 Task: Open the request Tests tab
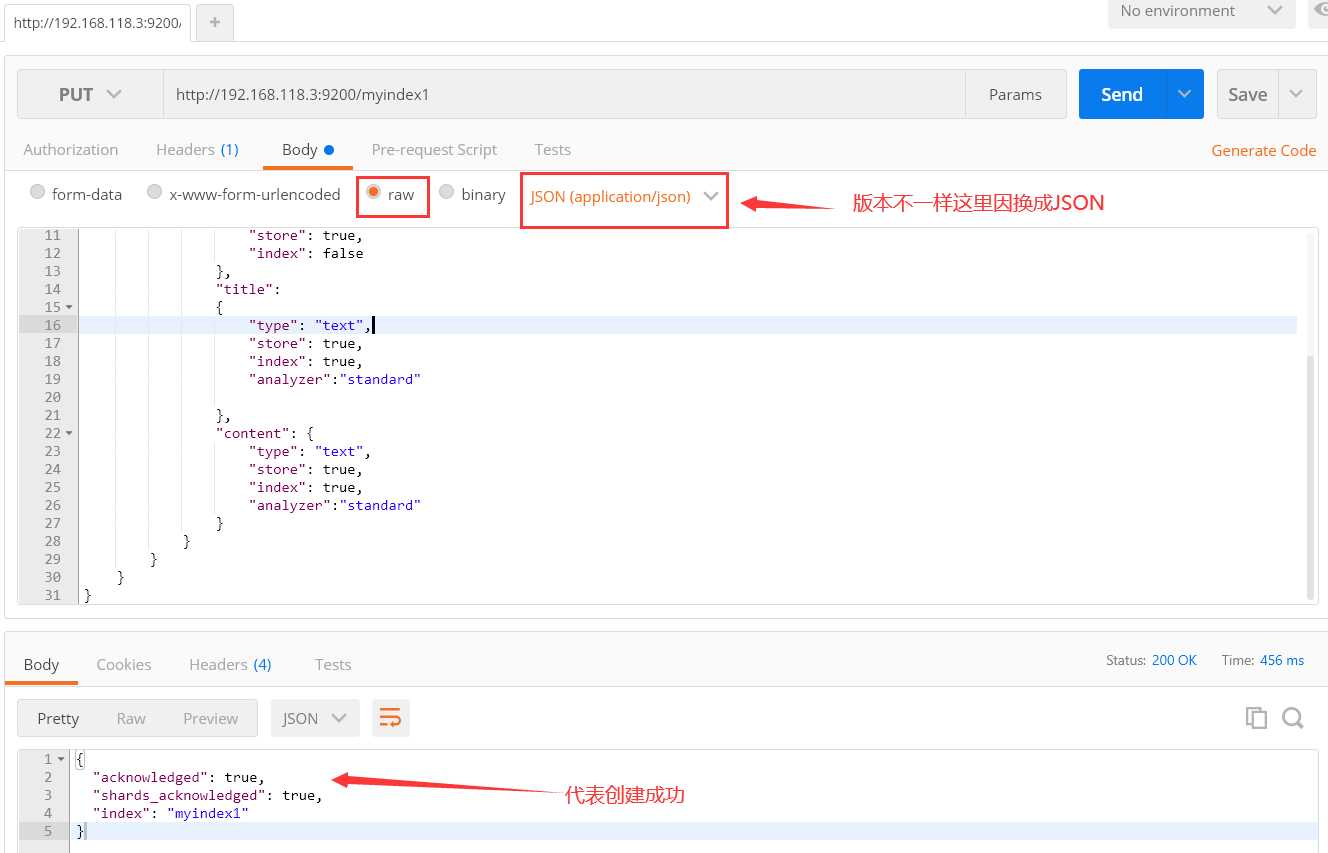(x=552, y=149)
